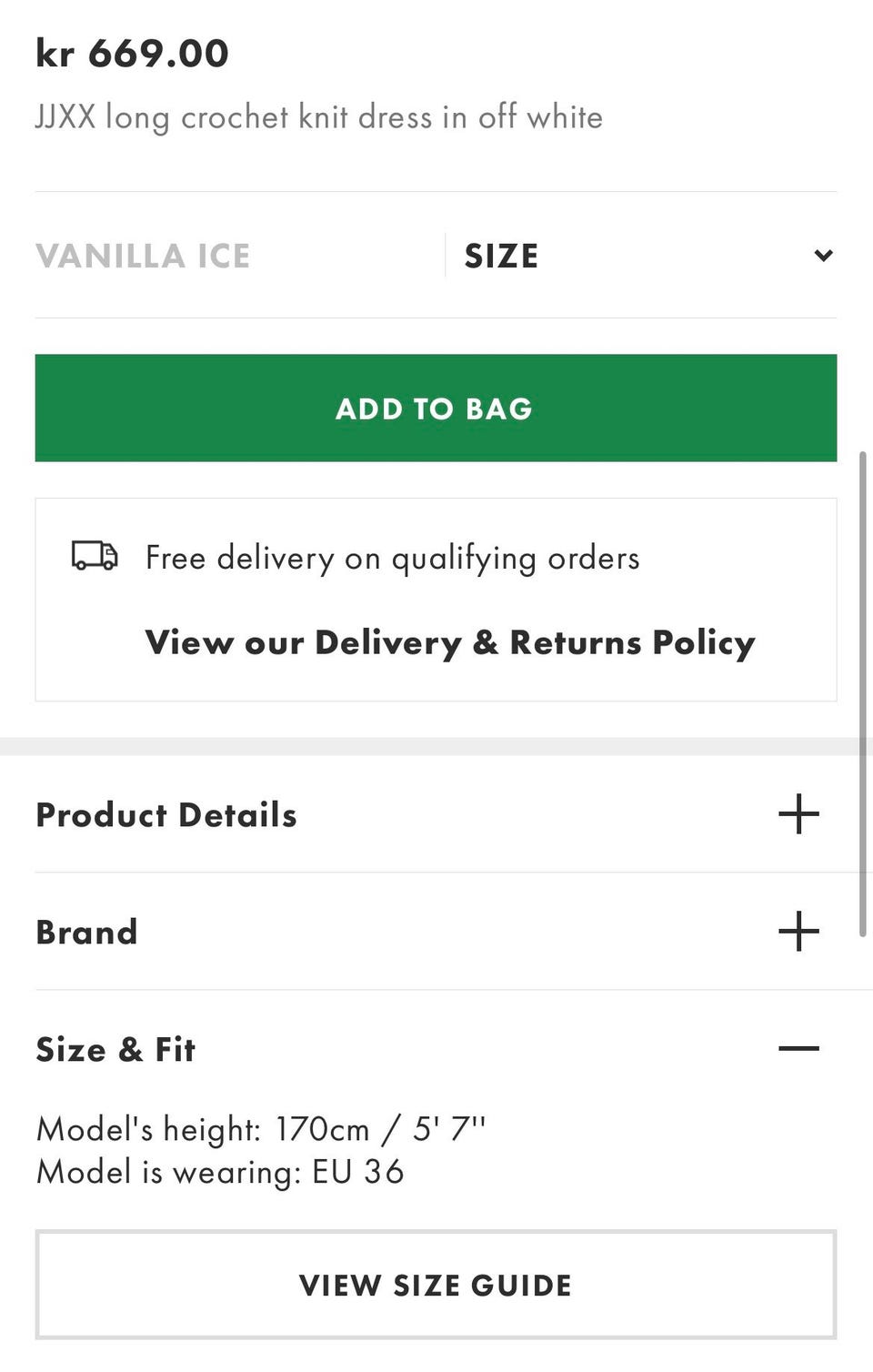Open the SIZE selector dropdown

point(641,256)
